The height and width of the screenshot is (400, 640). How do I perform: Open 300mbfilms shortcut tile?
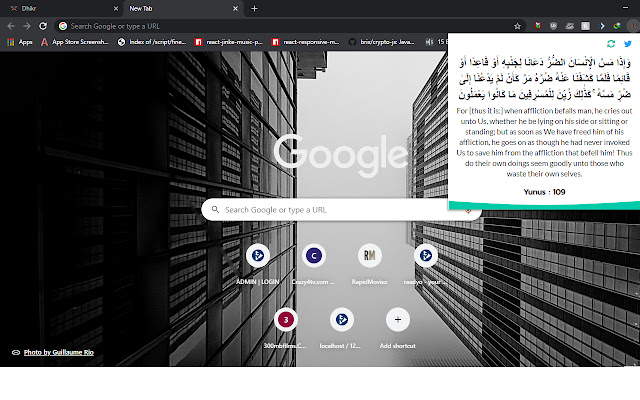point(285,328)
